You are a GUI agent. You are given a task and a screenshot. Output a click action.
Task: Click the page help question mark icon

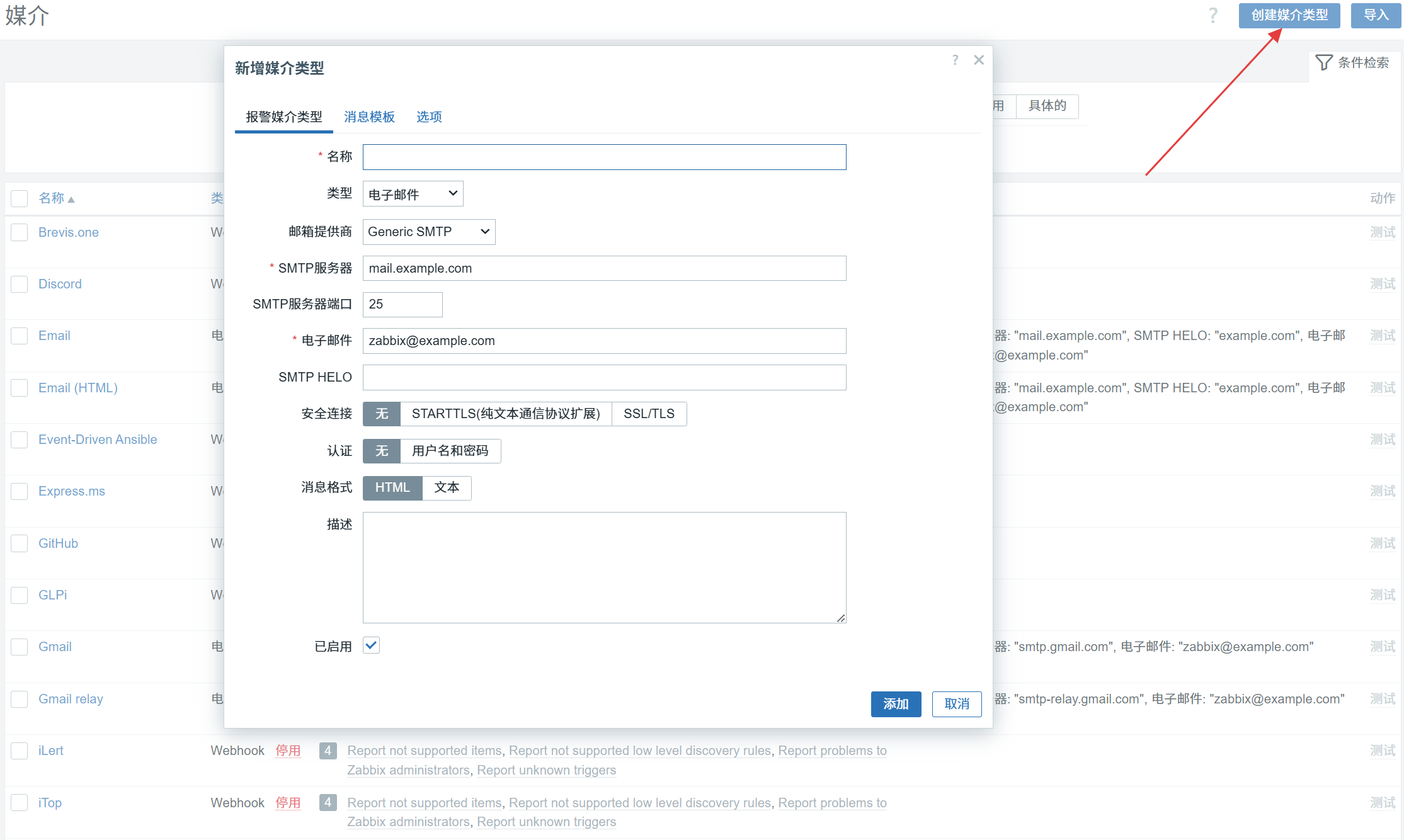[x=1213, y=15]
